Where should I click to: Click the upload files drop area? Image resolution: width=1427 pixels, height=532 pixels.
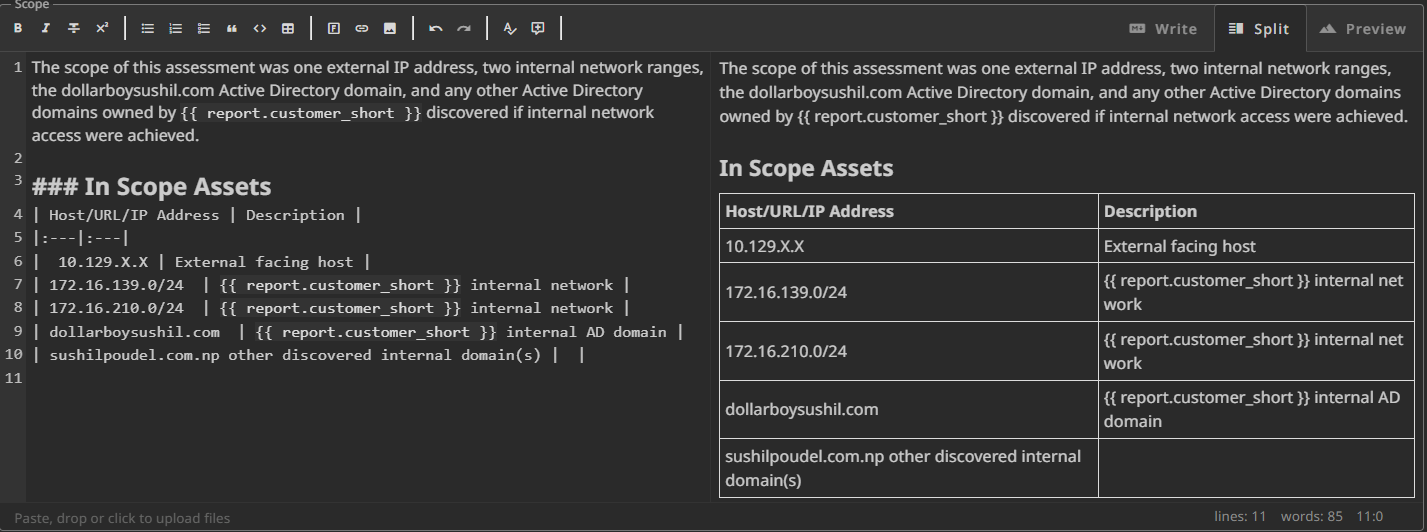pos(122,518)
